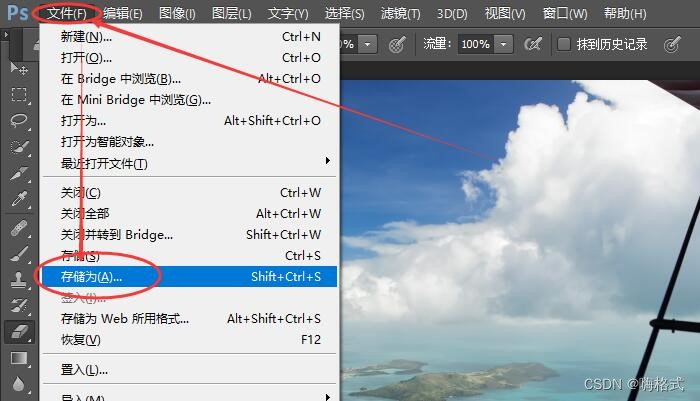Open the 窗口(W) menu
Screen dimensions: 700x401
pyautogui.click(x=565, y=13)
